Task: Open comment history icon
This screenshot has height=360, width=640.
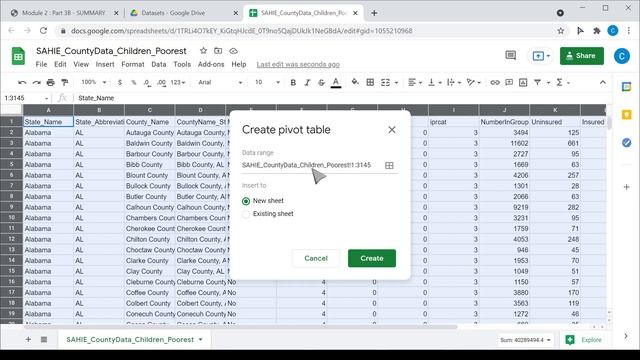Action: pyautogui.click(x=511, y=56)
